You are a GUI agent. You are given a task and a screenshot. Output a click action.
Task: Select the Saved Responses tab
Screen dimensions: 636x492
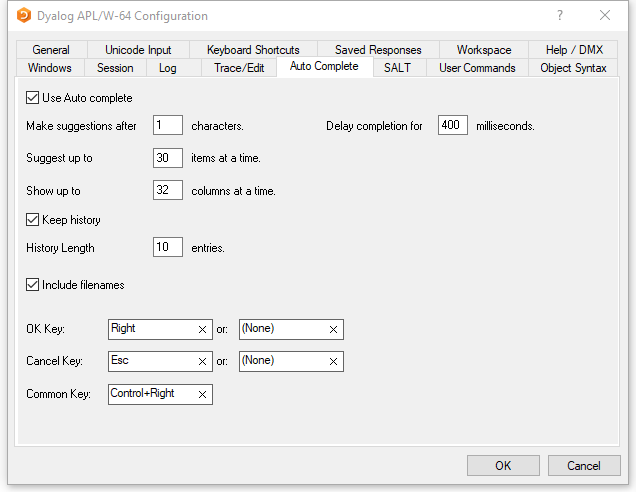[x=378, y=49]
